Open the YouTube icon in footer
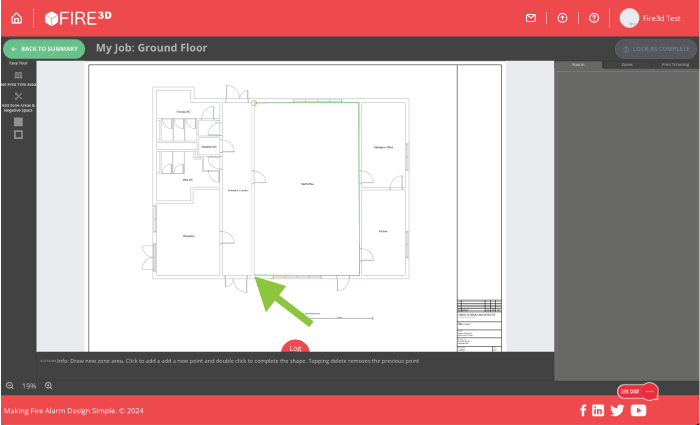Screen dimensions: 700x425 point(638,410)
